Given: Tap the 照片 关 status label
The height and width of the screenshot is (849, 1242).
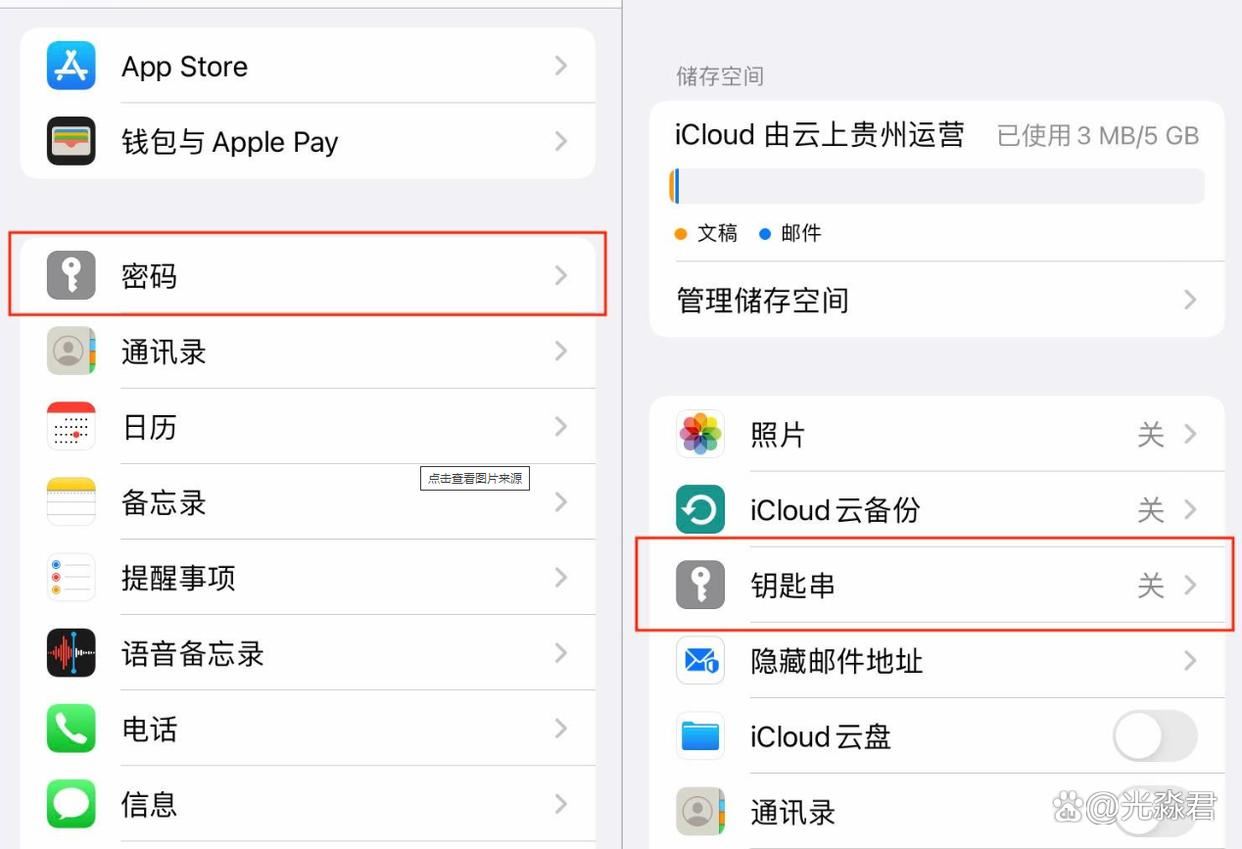Looking at the screenshot, I should pyautogui.click(x=1151, y=434).
